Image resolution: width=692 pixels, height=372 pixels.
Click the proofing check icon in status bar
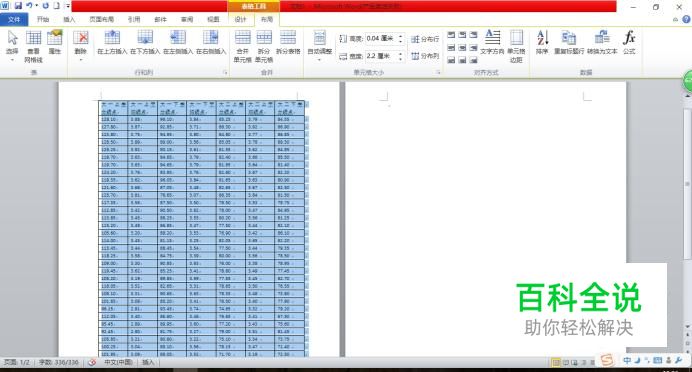tap(92, 362)
